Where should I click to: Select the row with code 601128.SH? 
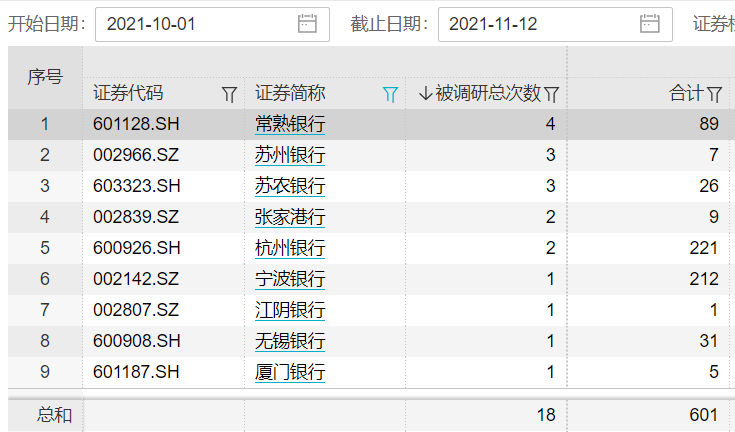[x=135, y=125]
